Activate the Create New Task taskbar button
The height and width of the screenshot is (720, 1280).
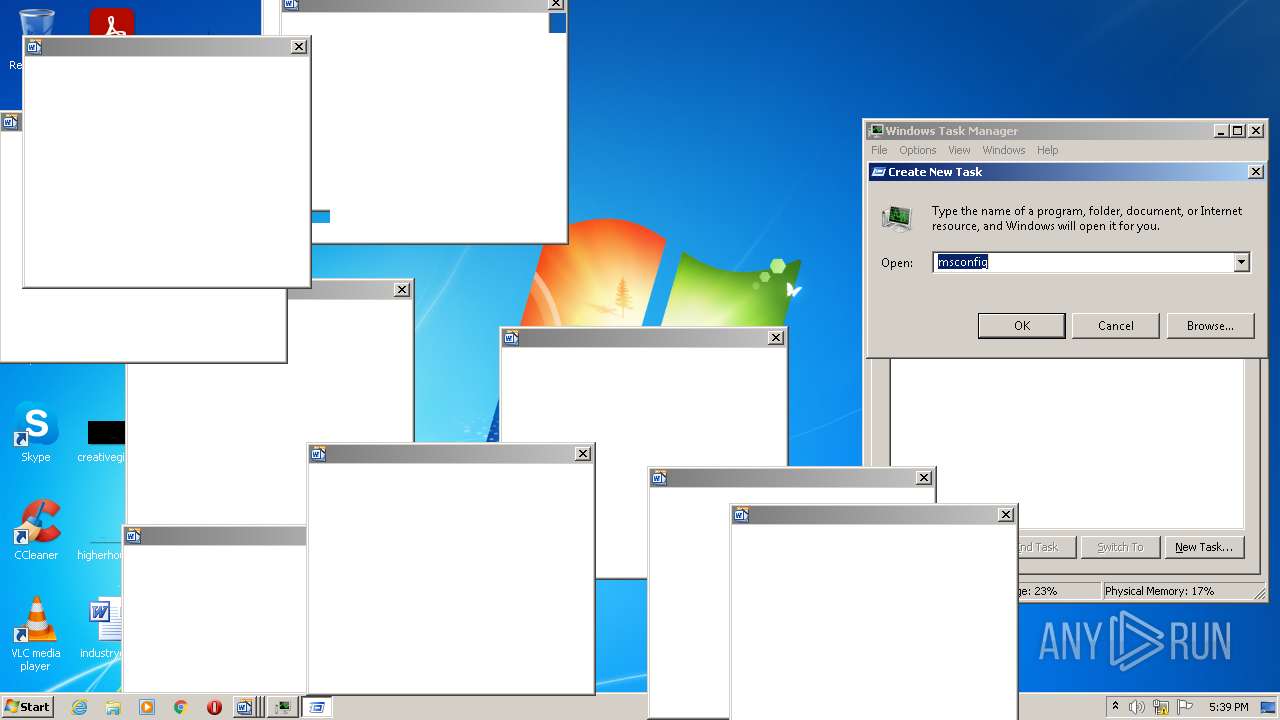pos(316,707)
